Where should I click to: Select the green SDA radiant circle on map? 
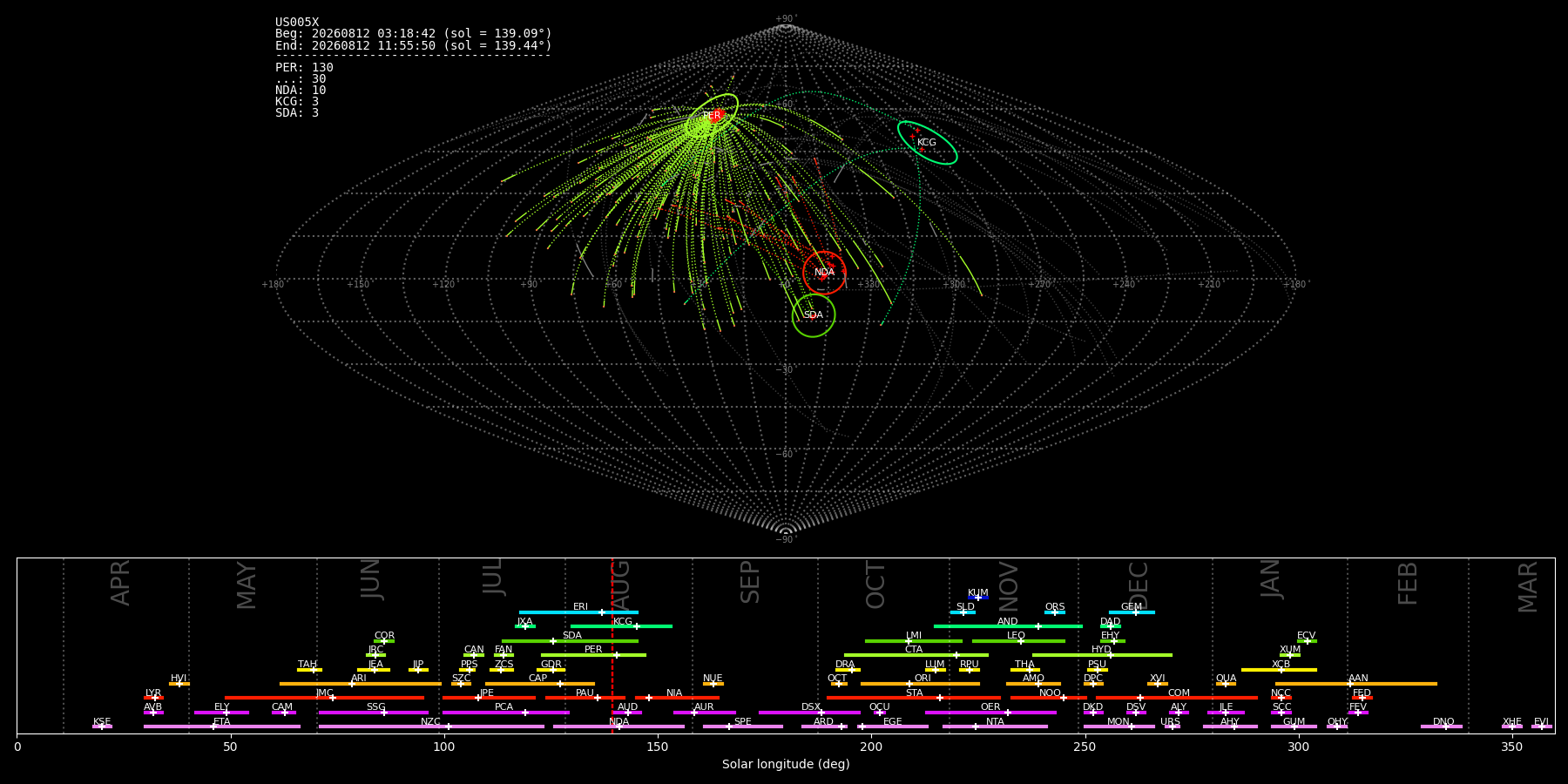click(x=814, y=314)
